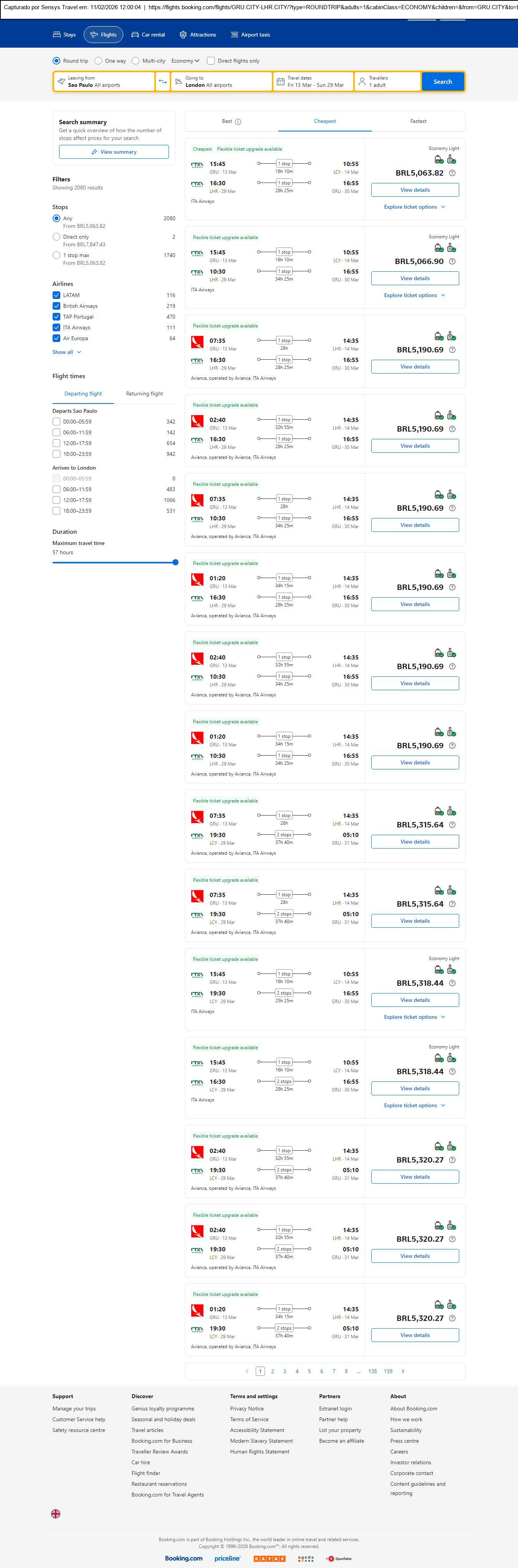Switch to the Fastest sorting tab
The width and height of the screenshot is (518, 1568).
point(418,121)
